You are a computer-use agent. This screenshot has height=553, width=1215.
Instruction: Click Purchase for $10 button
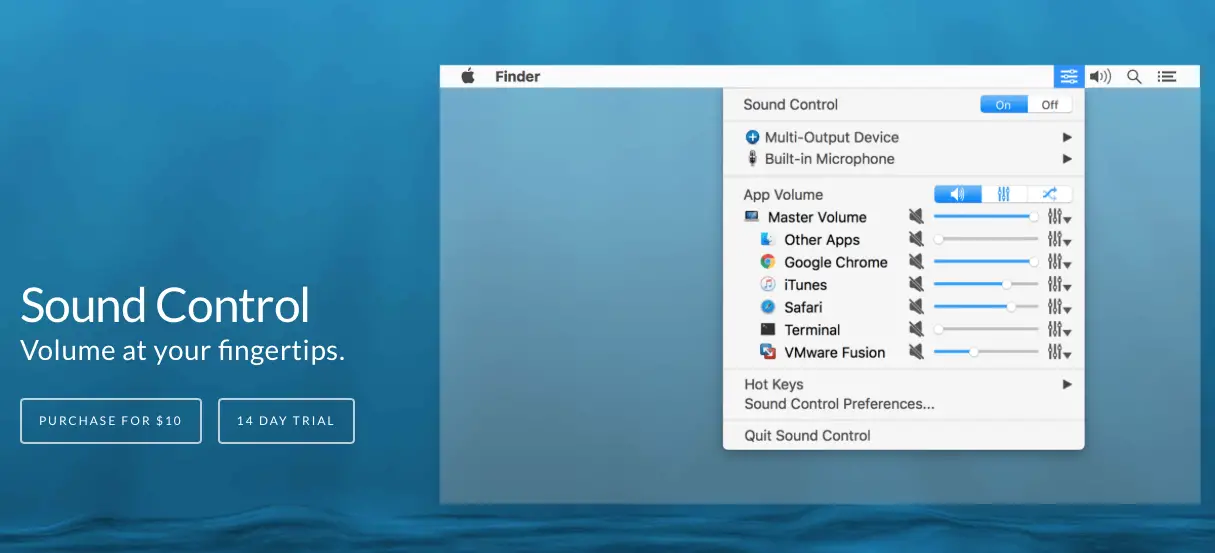111,421
